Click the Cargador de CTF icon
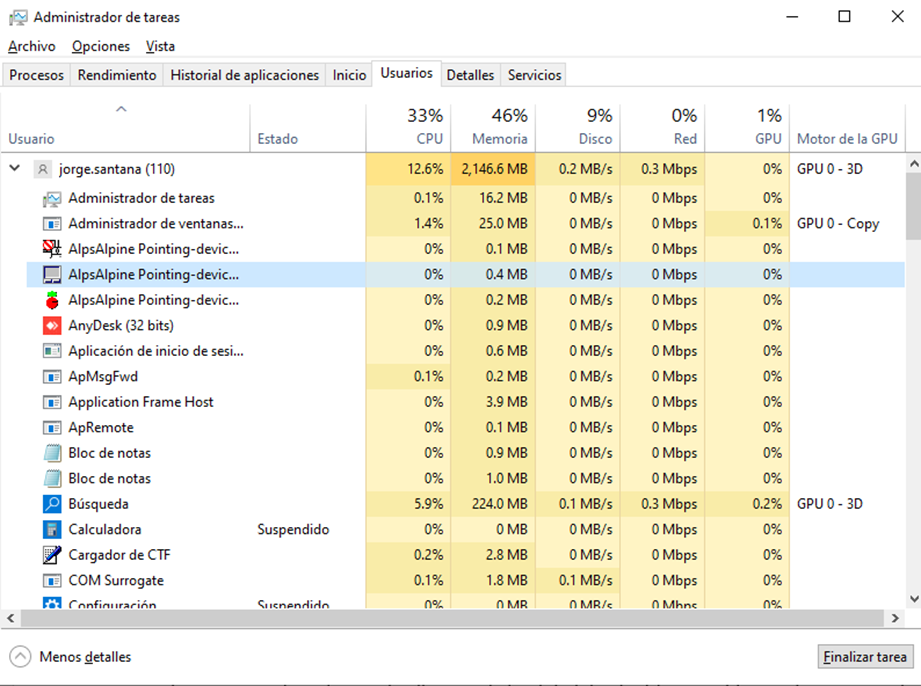The image size is (921, 686). (x=52, y=555)
